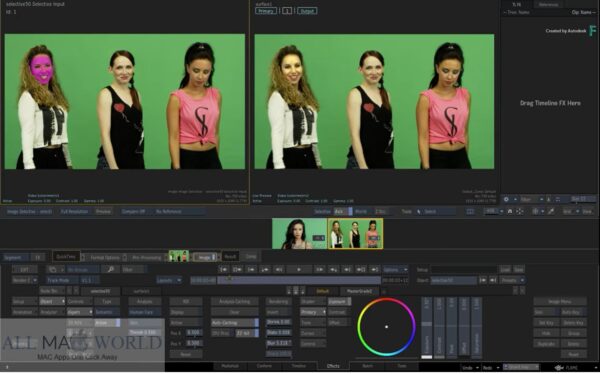Open the Object dropdown in Setup row
The image size is (600, 374).
pyautogui.click(x=52, y=302)
